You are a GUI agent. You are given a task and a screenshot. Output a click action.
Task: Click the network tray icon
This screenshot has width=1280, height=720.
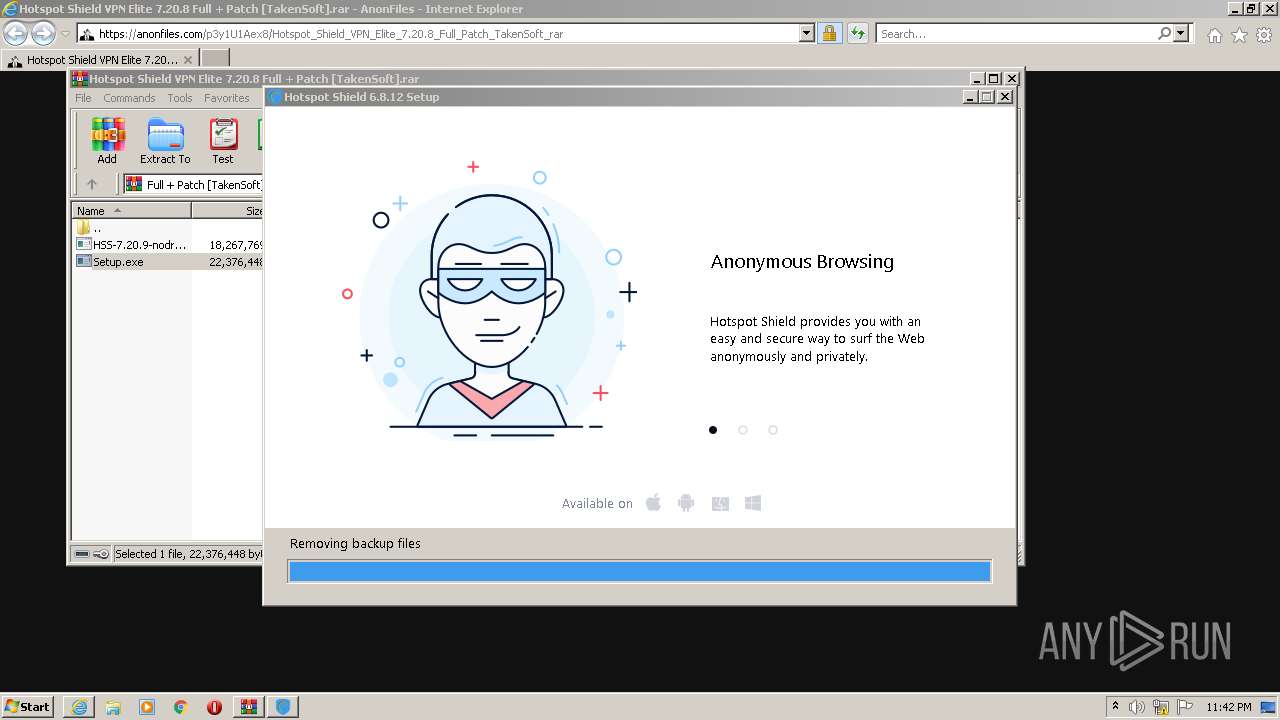point(1161,707)
